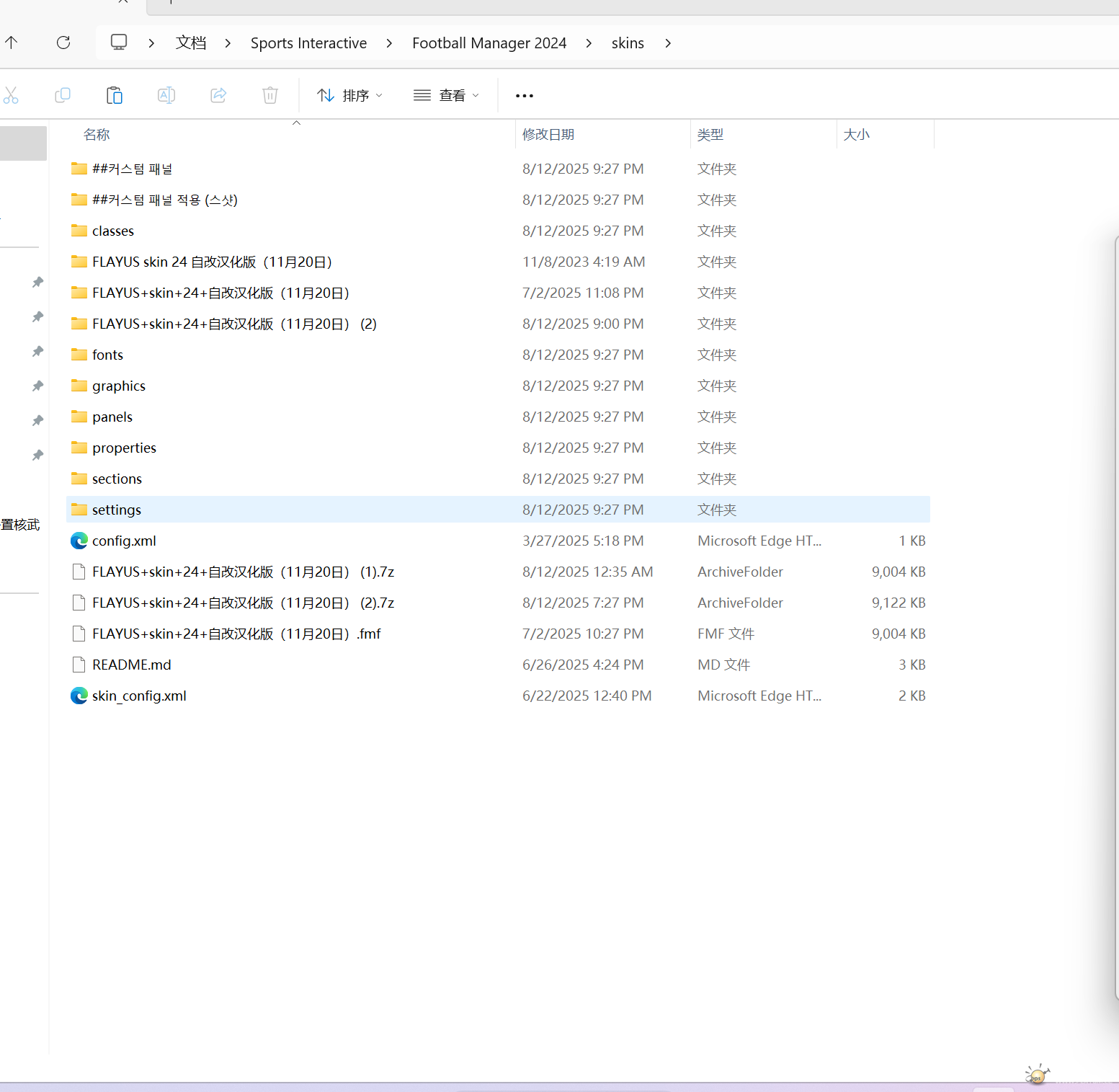Open the 查看 view options dropdown

(446, 94)
